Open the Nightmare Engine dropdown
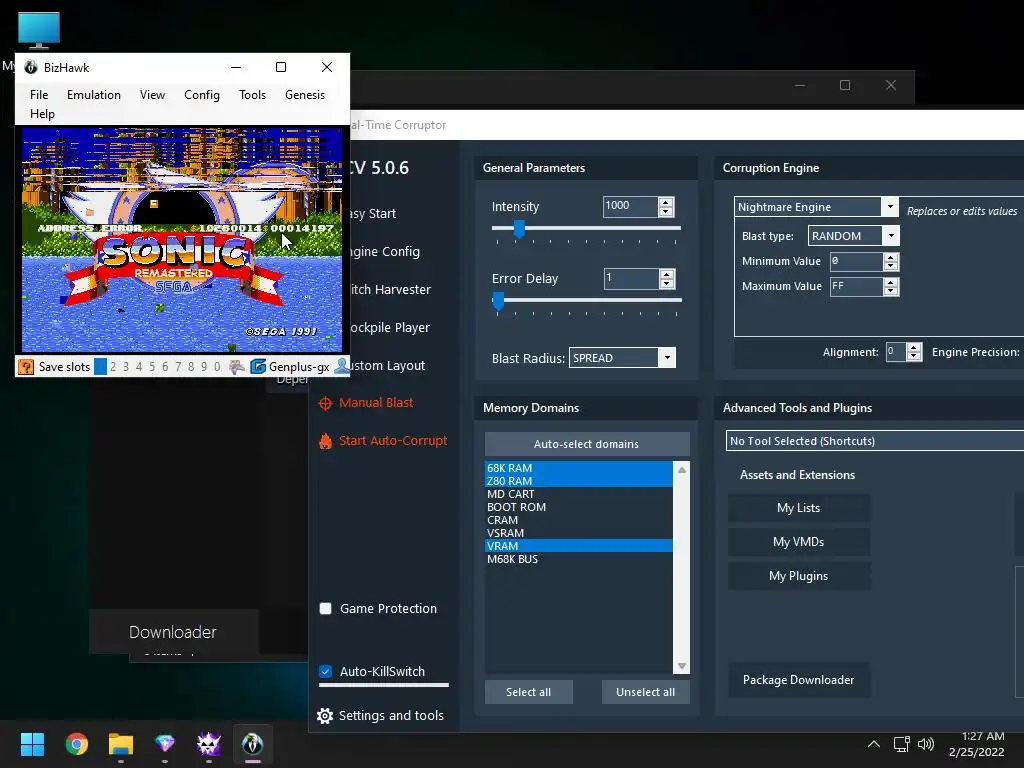 (889, 207)
